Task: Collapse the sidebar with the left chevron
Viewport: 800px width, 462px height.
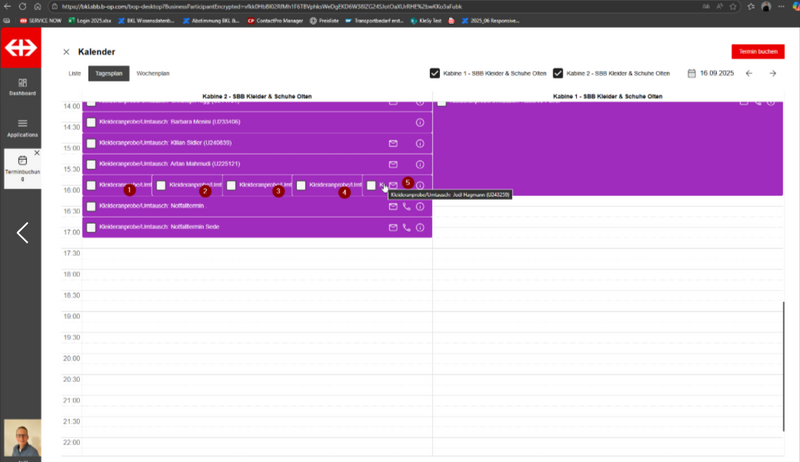Action: (22, 233)
